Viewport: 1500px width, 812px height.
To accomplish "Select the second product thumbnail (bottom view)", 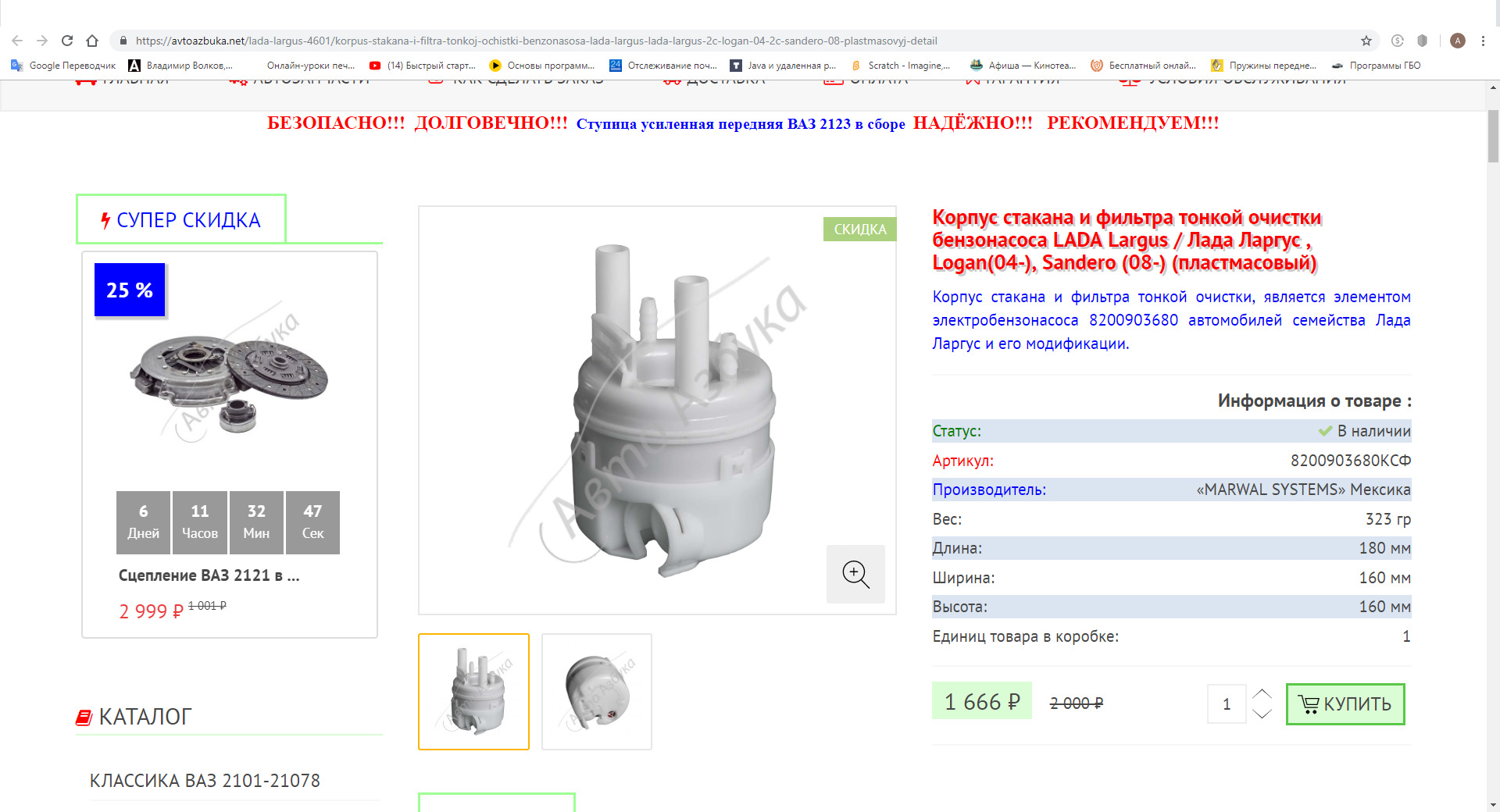I will (597, 692).
